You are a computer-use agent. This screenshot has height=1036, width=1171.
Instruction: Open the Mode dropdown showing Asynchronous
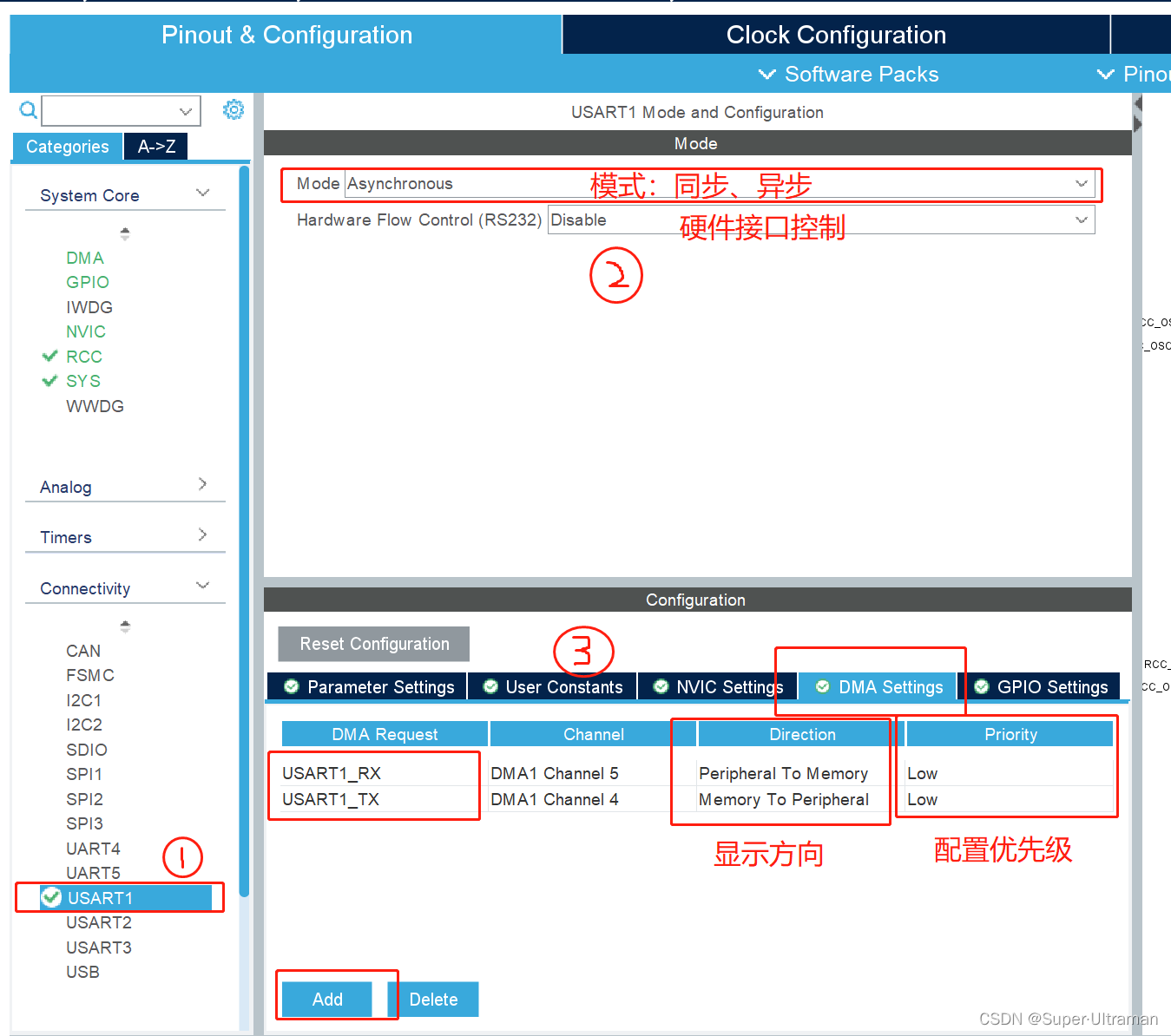(1081, 184)
